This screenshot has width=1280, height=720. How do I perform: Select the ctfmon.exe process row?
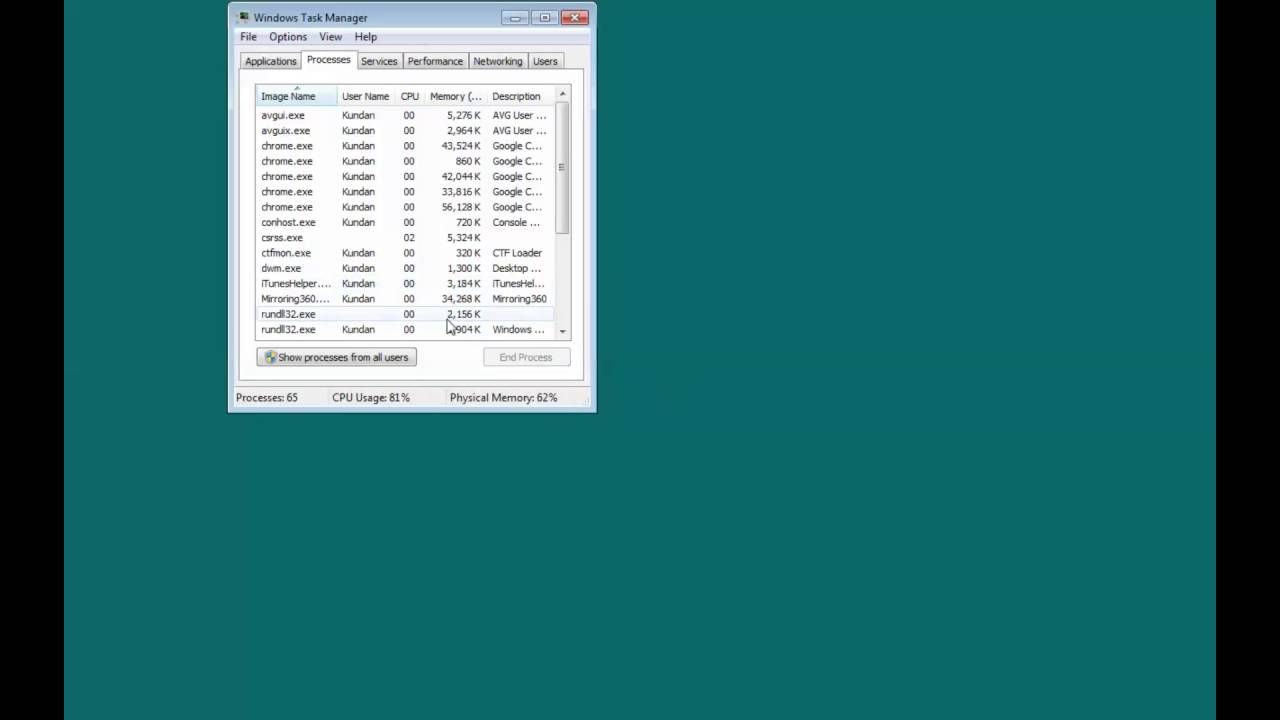406,253
